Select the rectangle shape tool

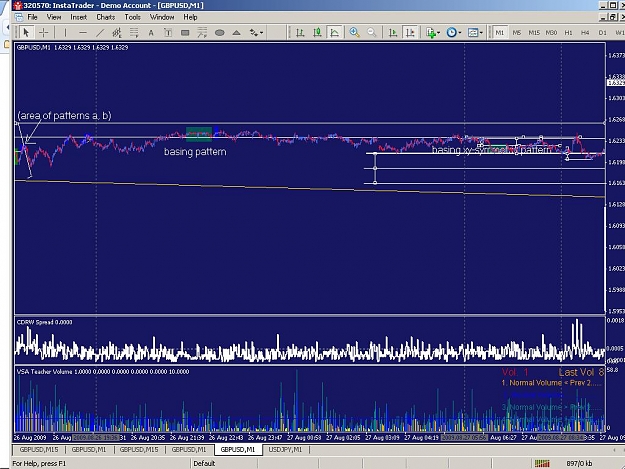[185, 33]
